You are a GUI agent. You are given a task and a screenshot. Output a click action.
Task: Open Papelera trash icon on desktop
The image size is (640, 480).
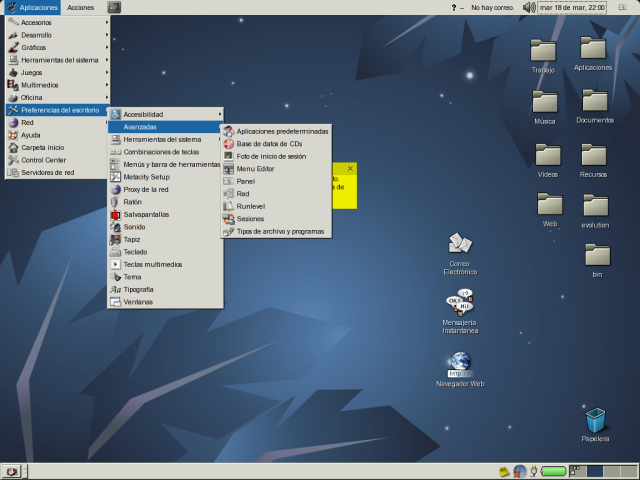595,422
